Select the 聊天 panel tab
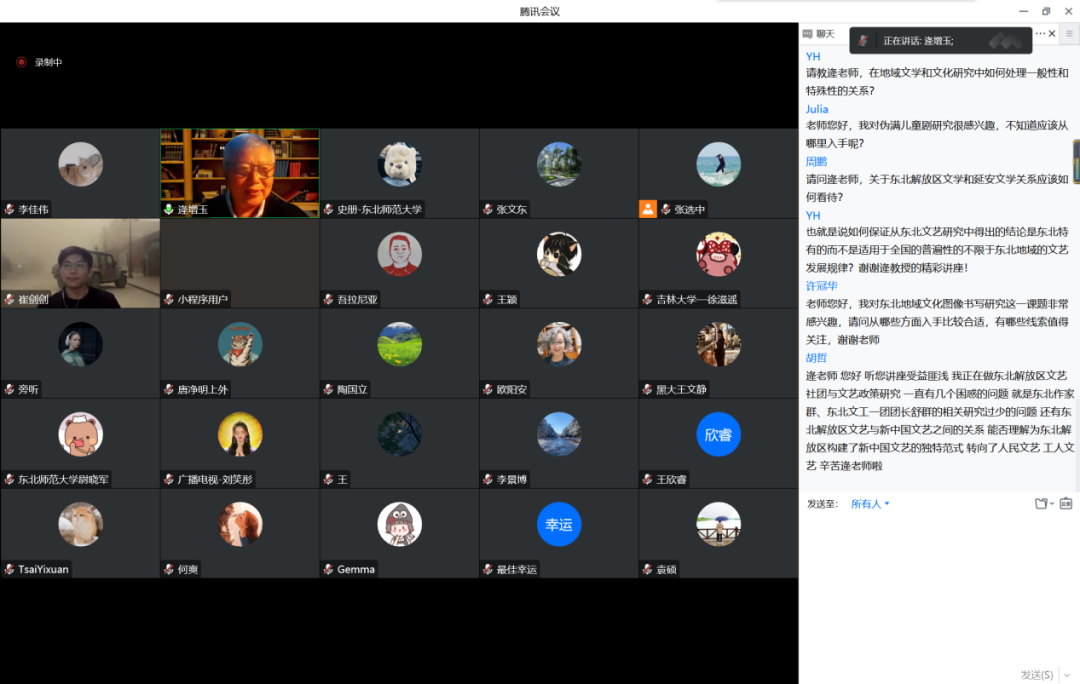This screenshot has height=684, width=1080. click(818, 34)
